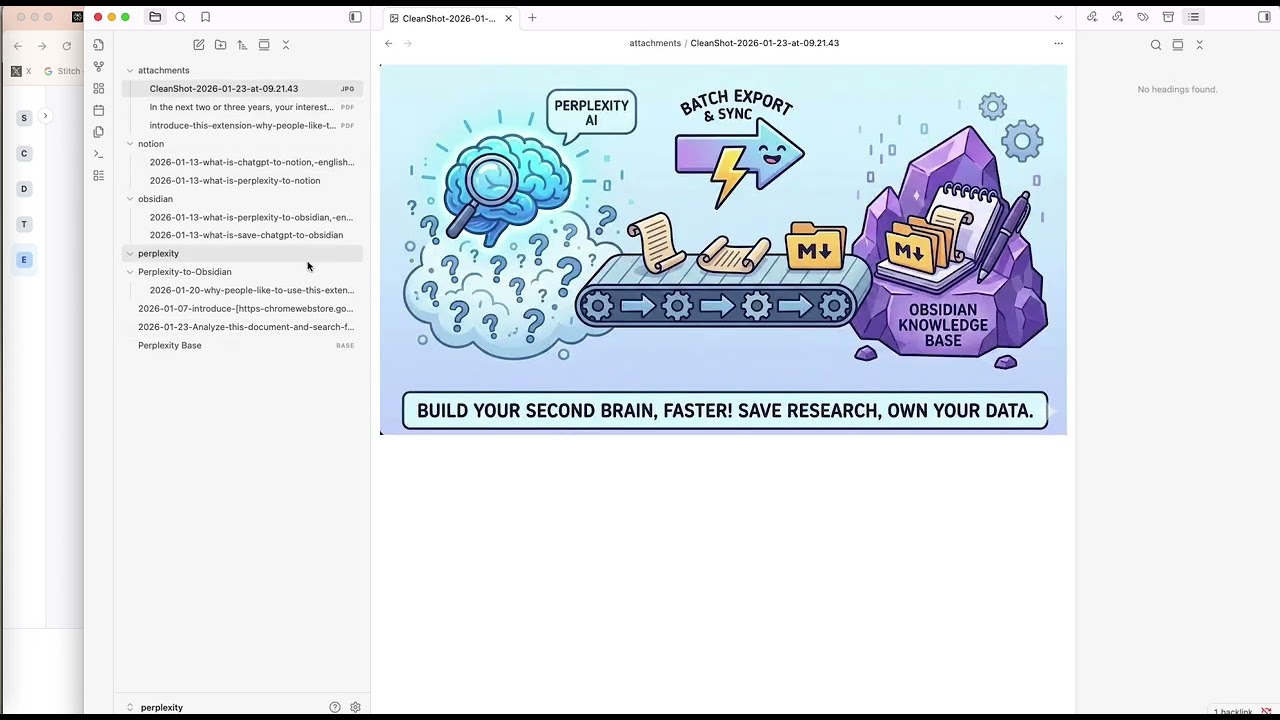Open the Perplexity Base file
Screen dimensions: 1280x720
pos(242,345)
